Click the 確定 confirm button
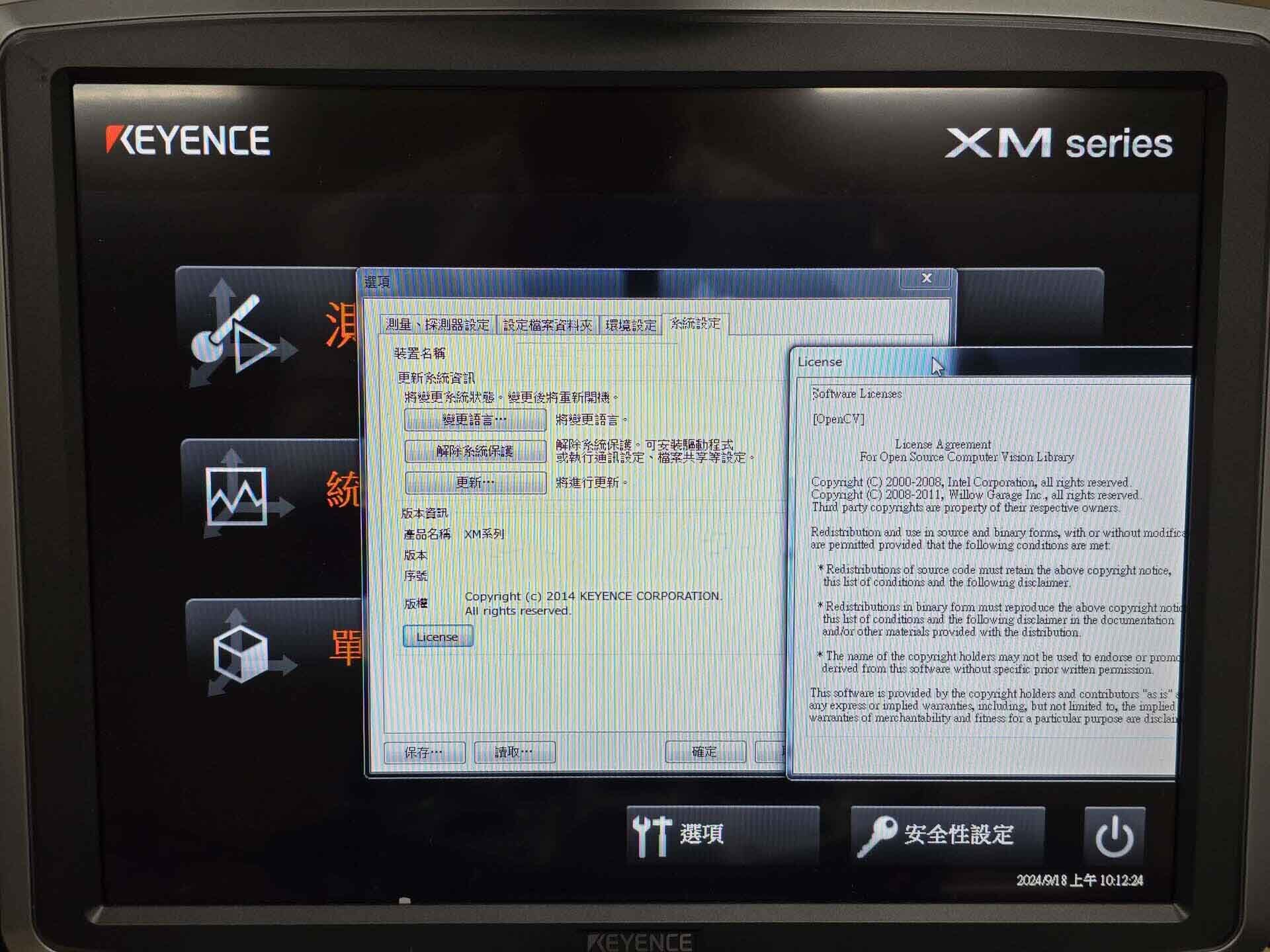Screen dimensions: 1270x952 point(706,752)
